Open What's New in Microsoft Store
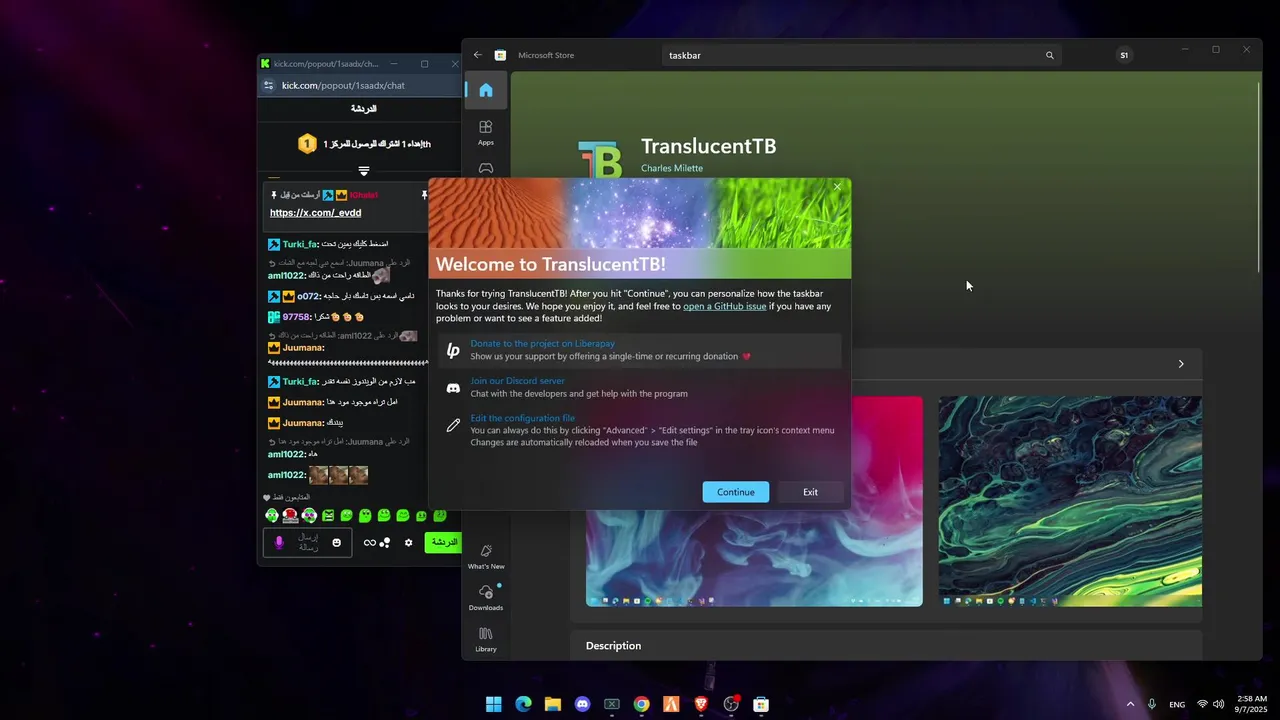 pyautogui.click(x=486, y=557)
